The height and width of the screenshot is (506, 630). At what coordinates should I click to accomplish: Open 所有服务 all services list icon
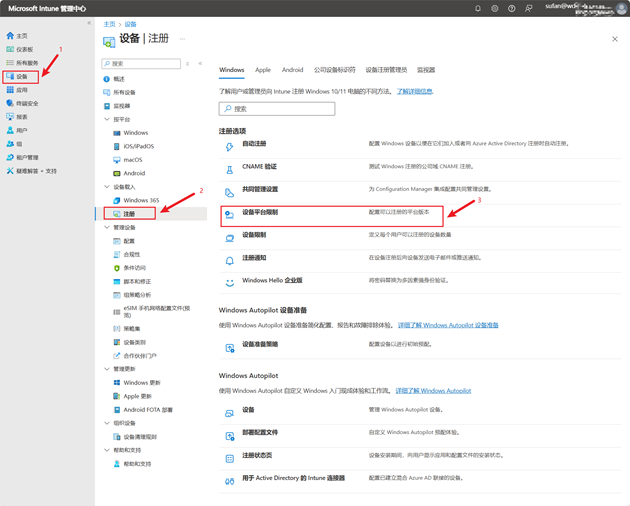(x=10, y=63)
